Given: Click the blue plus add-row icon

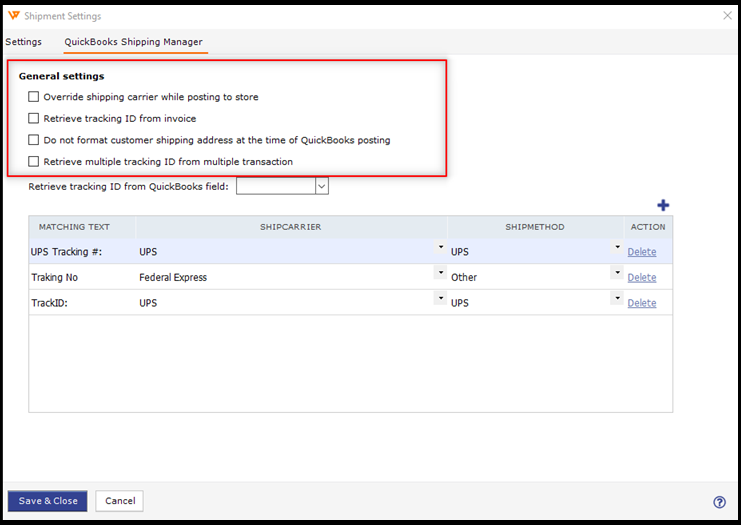Looking at the screenshot, I should (x=662, y=205).
